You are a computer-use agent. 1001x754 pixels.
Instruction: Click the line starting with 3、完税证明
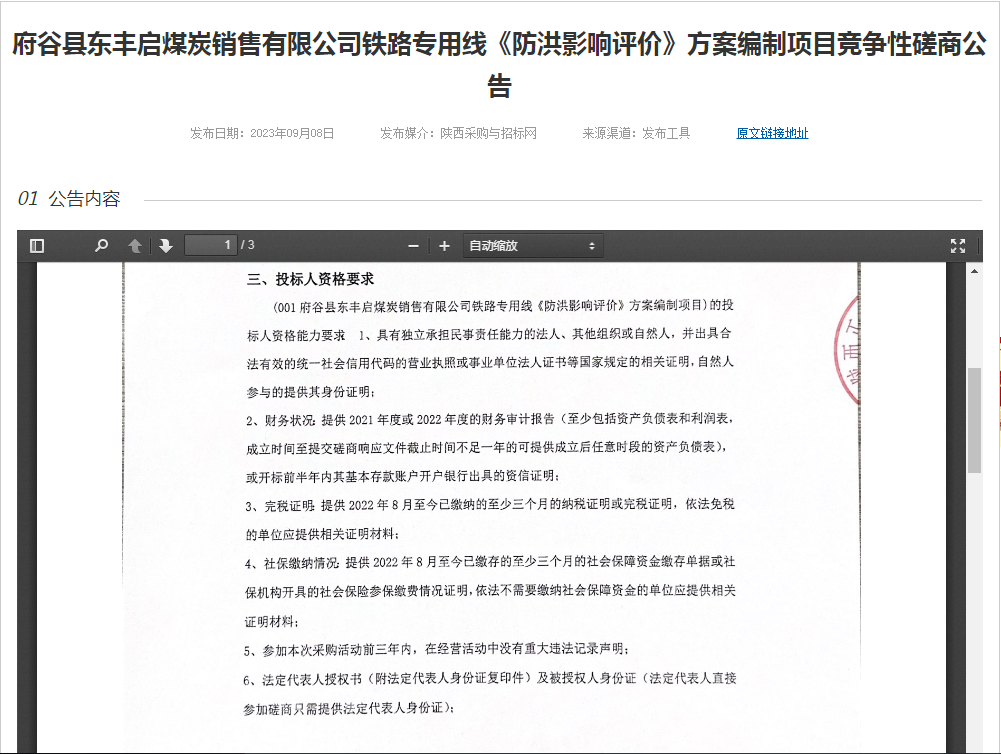pyautogui.click(x=490, y=505)
